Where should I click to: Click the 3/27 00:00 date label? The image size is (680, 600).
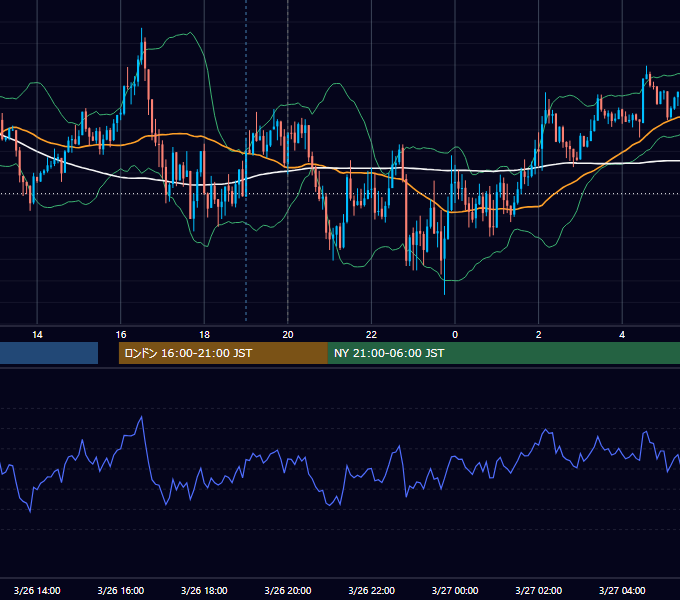pos(455,590)
